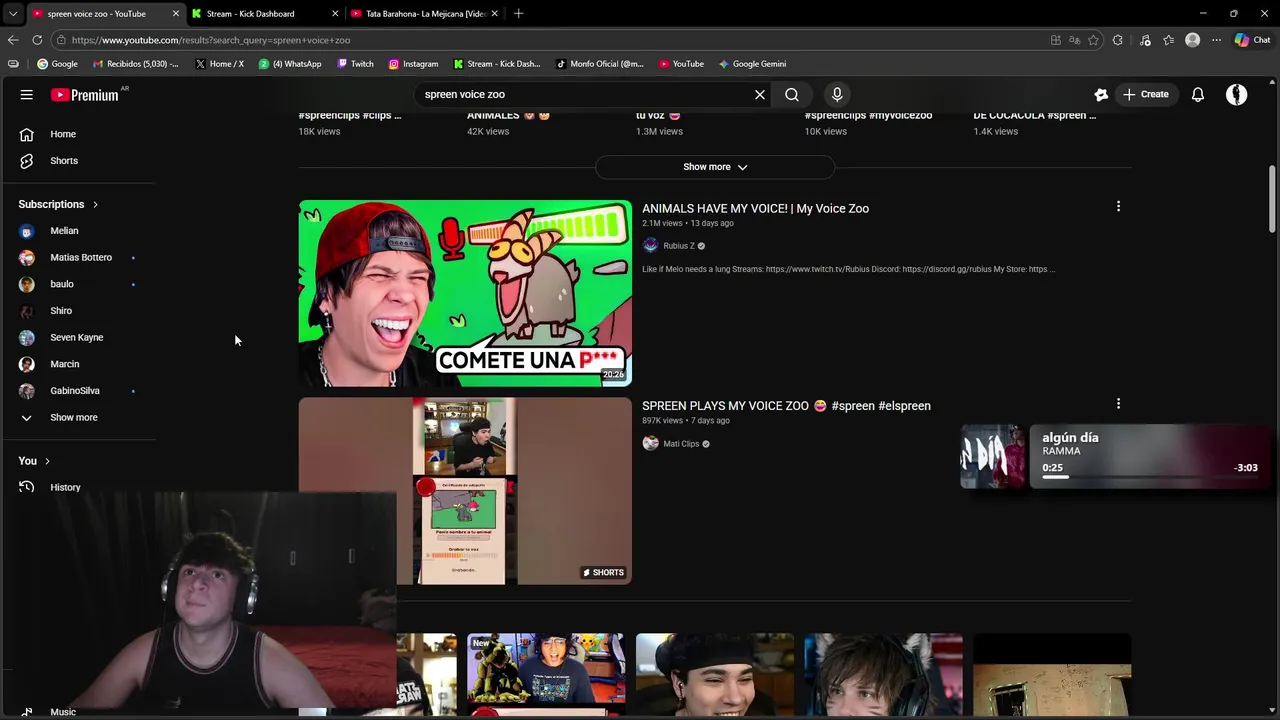Viewport: 1280px width, 720px height.
Task: Open title SPREEN PLAYS MY VOICE ZOO
Action: (x=786, y=406)
